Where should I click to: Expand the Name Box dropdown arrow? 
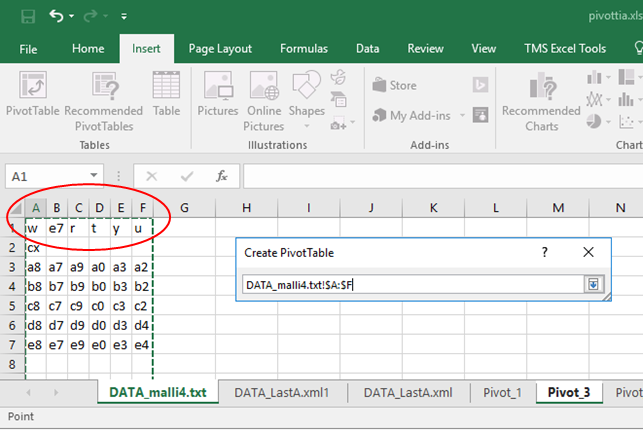tap(94, 176)
